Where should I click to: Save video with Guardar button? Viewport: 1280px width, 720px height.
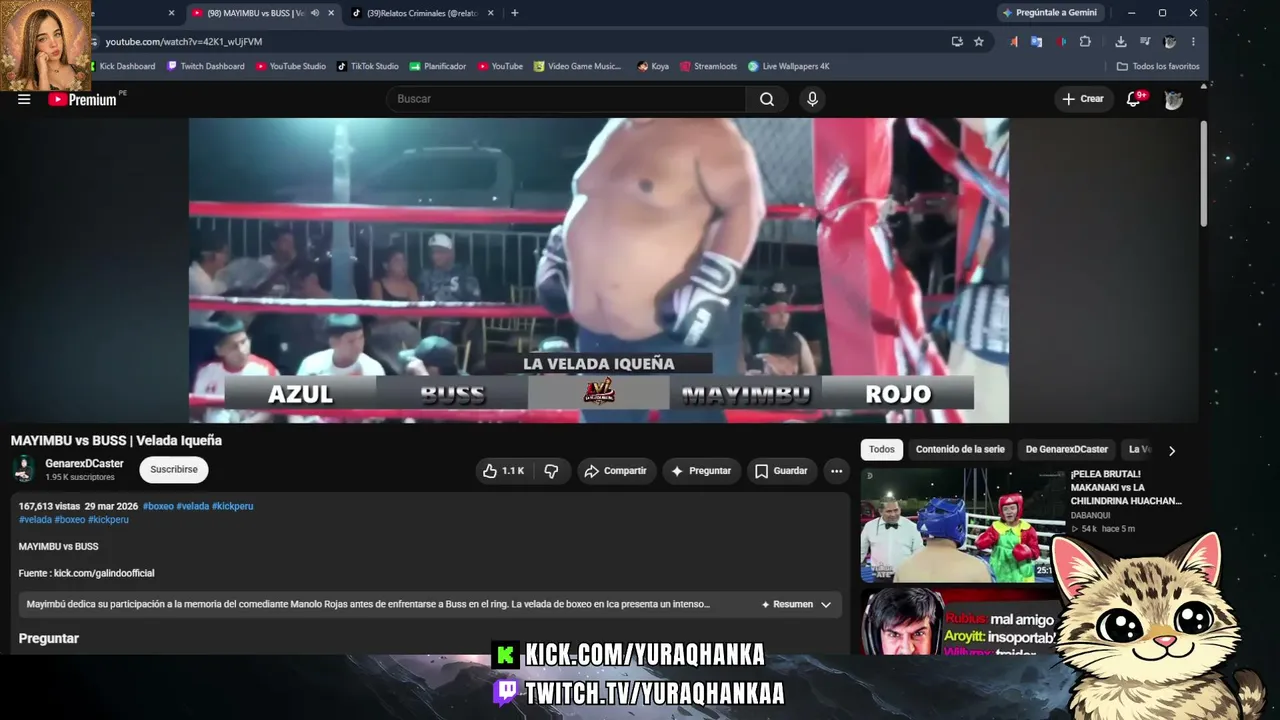click(x=782, y=471)
